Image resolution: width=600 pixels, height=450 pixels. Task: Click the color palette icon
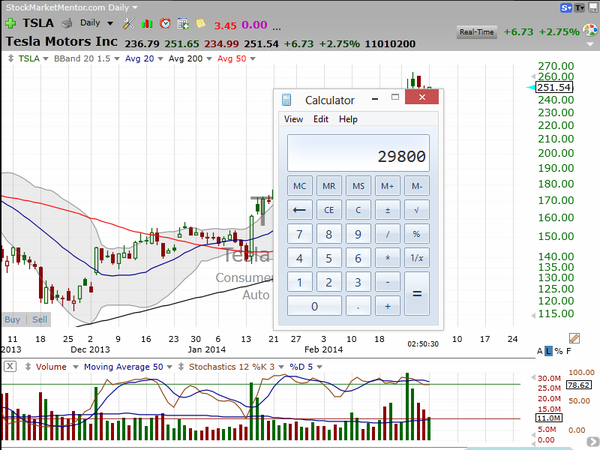click(x=590, y=30)
